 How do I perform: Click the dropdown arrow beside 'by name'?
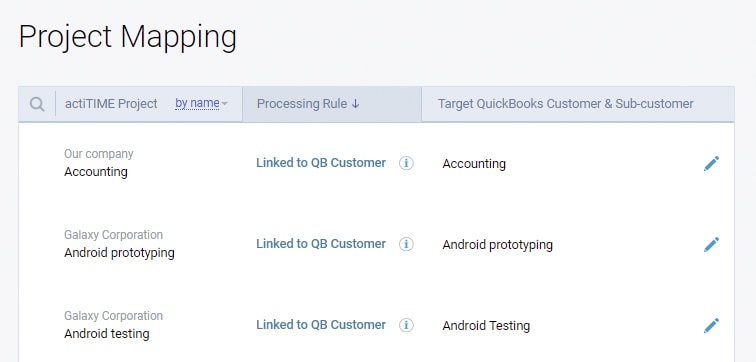(x=224, y=104)
